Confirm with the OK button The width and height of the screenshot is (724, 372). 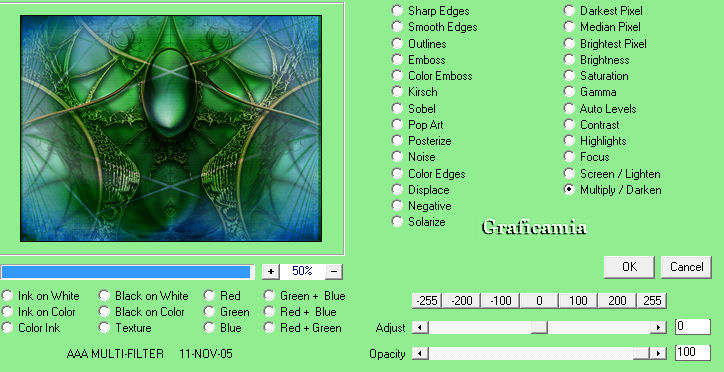tap(629, 267)
